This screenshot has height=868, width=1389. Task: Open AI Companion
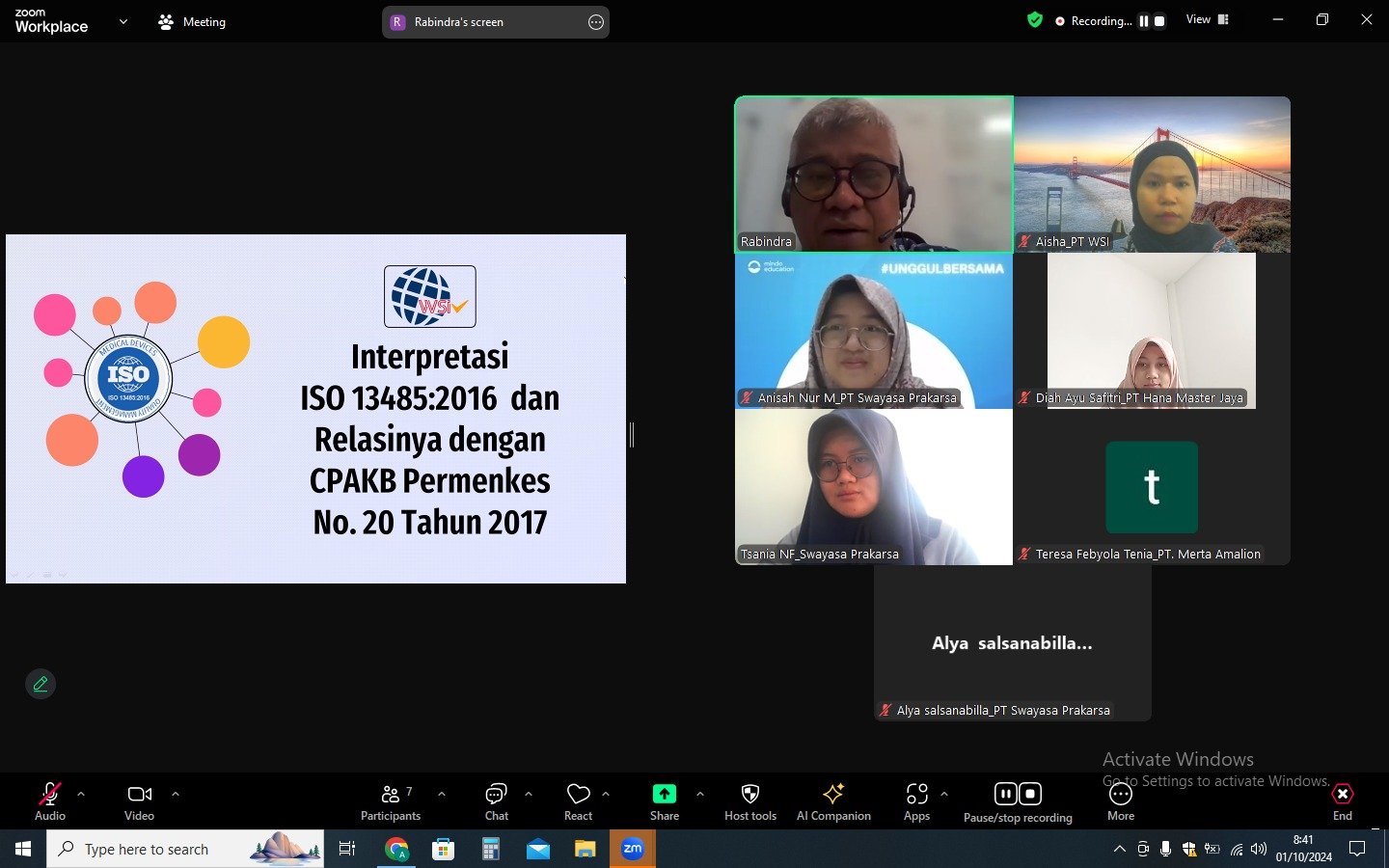pos(833,800)
